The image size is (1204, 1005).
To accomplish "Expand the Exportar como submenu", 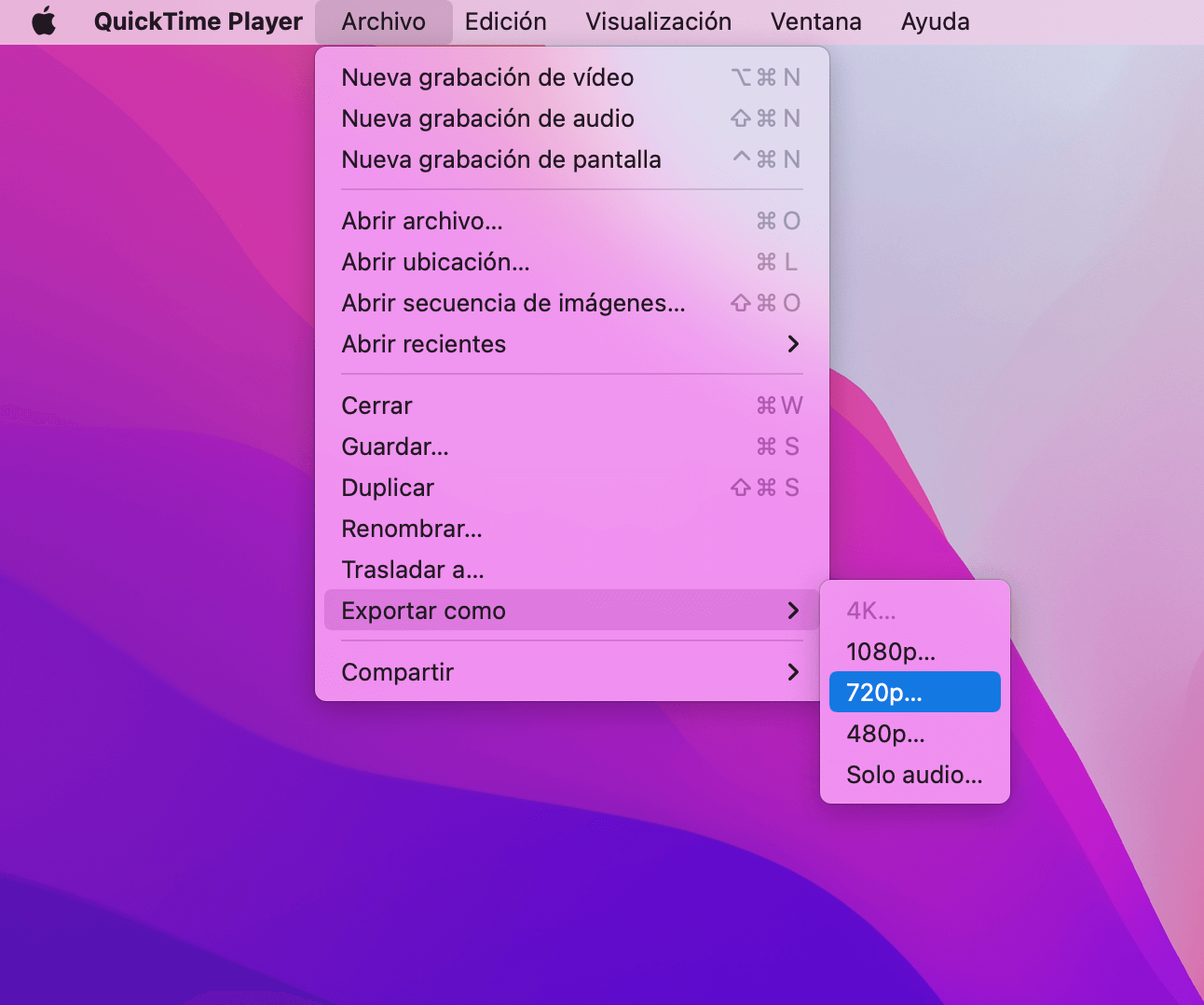I will [x=423, y=611].
